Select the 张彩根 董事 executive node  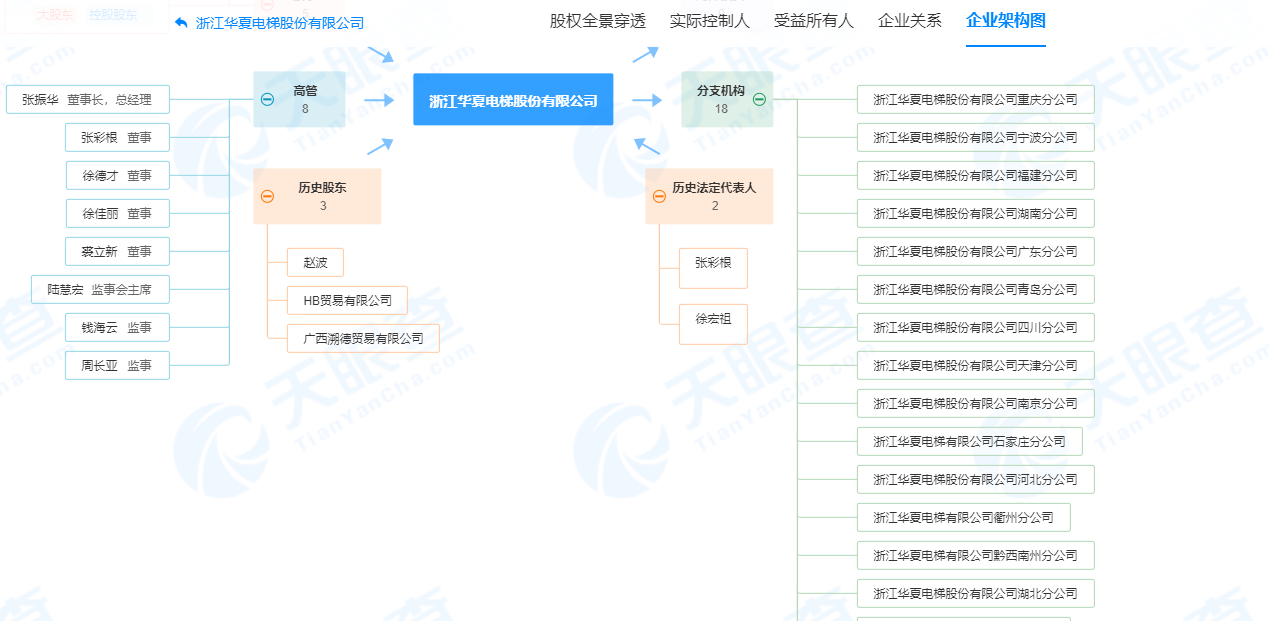[x=117, y=138]
